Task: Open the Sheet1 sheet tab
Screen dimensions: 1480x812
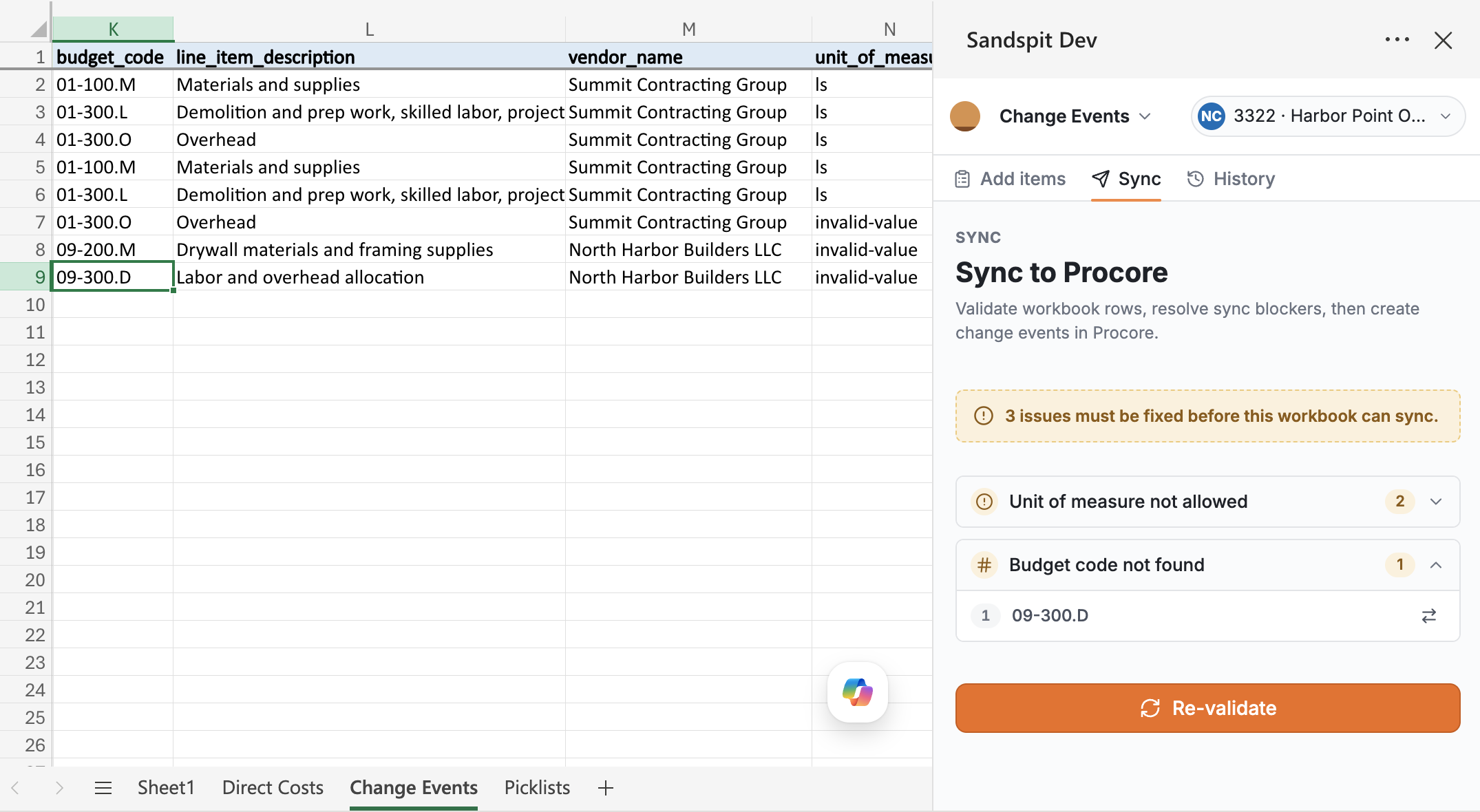Action: click(166, 788)
